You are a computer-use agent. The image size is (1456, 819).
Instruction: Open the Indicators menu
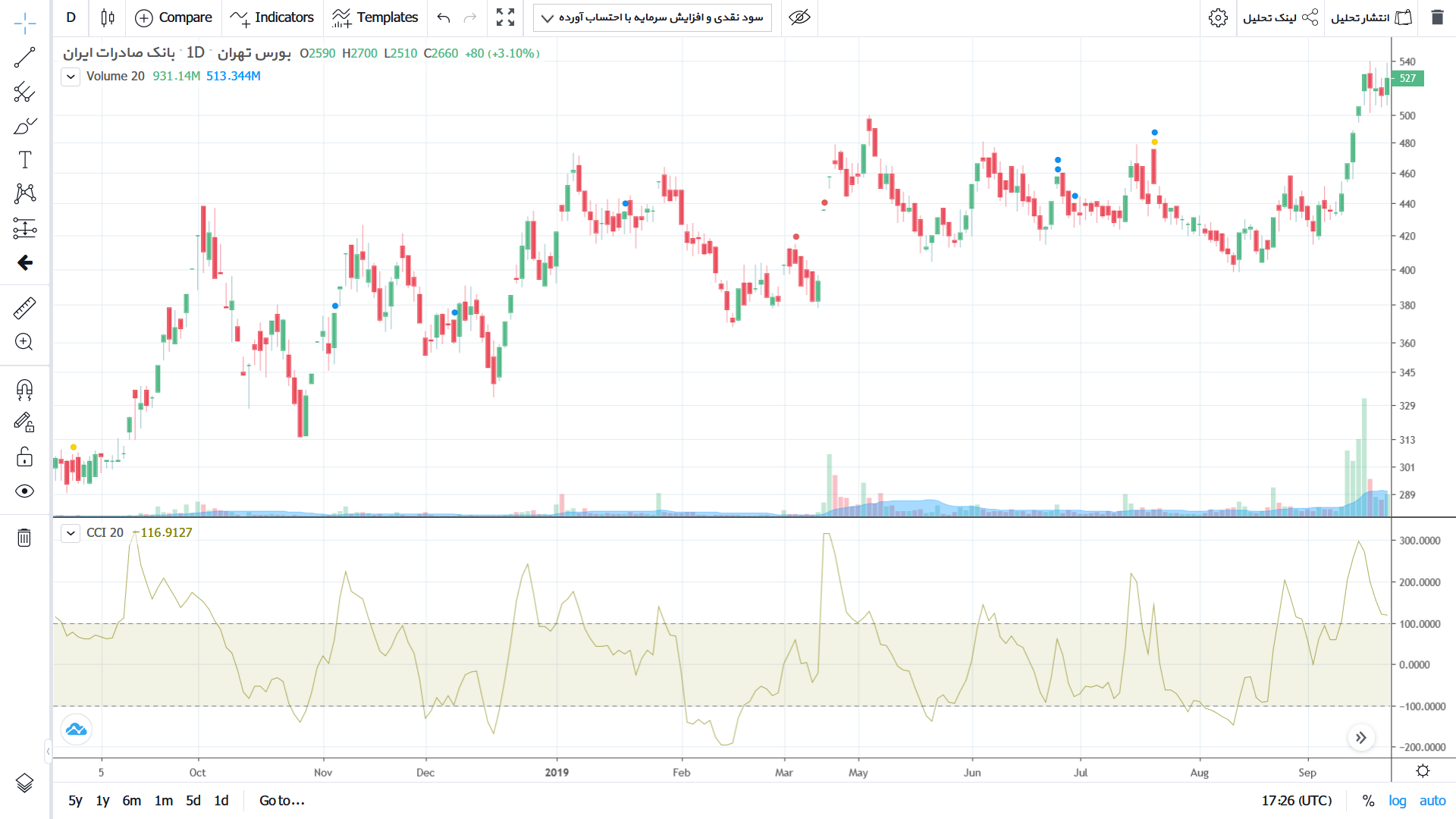(271, 17)
